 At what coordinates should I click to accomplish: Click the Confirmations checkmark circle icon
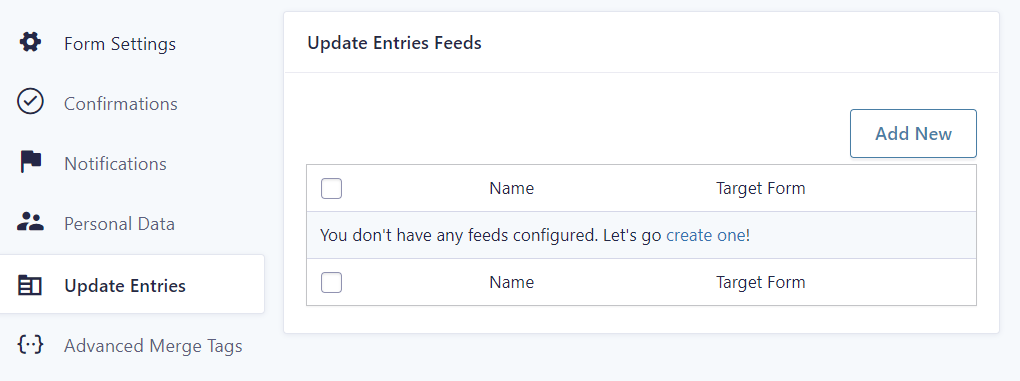[x=30, y=102]
